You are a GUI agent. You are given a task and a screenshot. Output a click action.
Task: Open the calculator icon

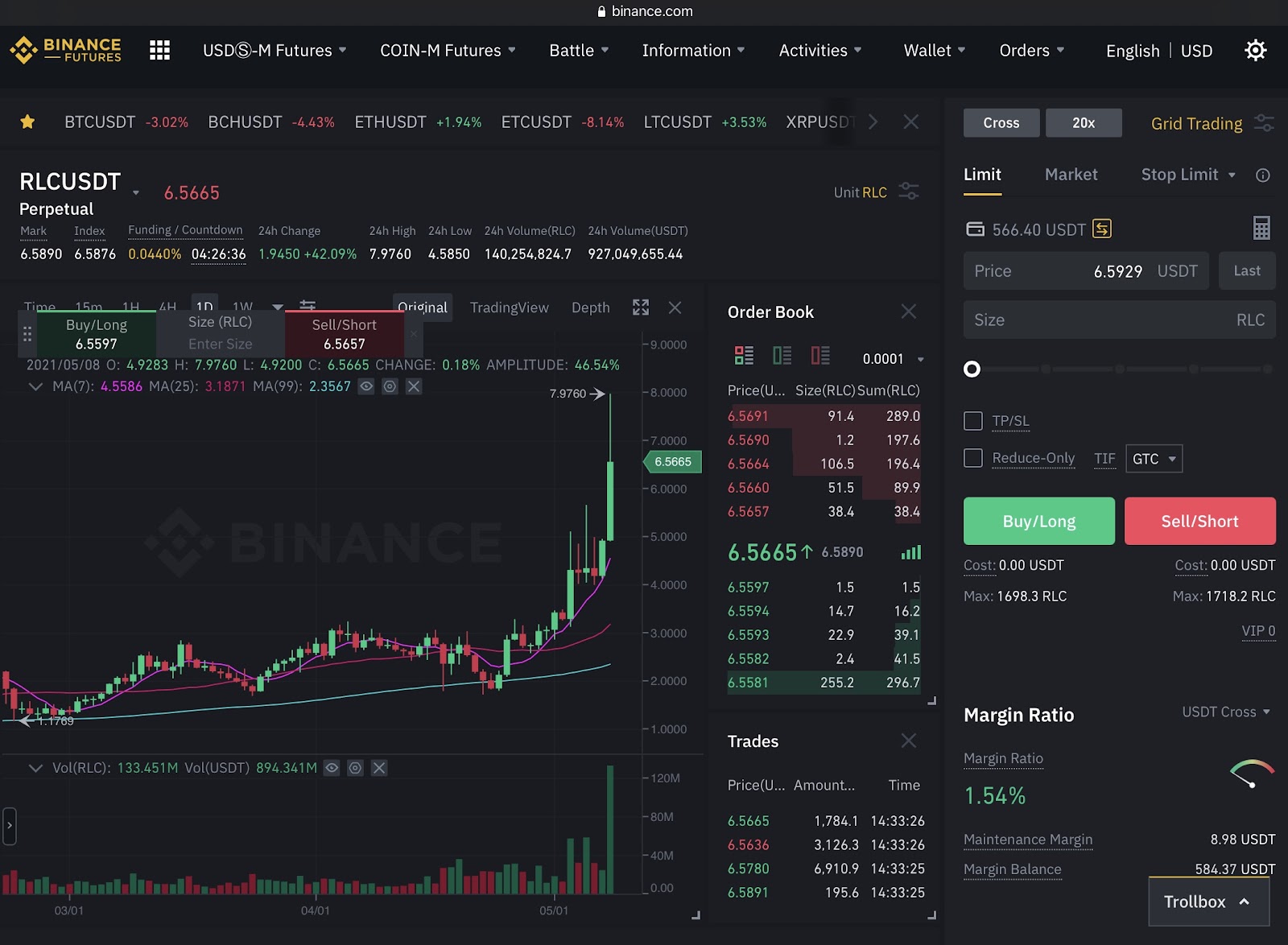(x=1261, y=228)
